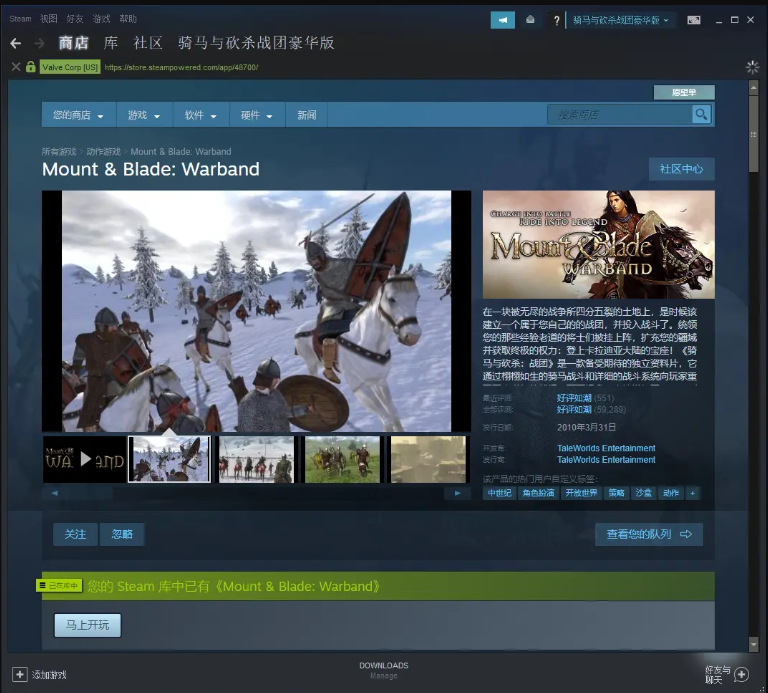
Task: Open friends and chat plus icon
Action: [741, 674]
